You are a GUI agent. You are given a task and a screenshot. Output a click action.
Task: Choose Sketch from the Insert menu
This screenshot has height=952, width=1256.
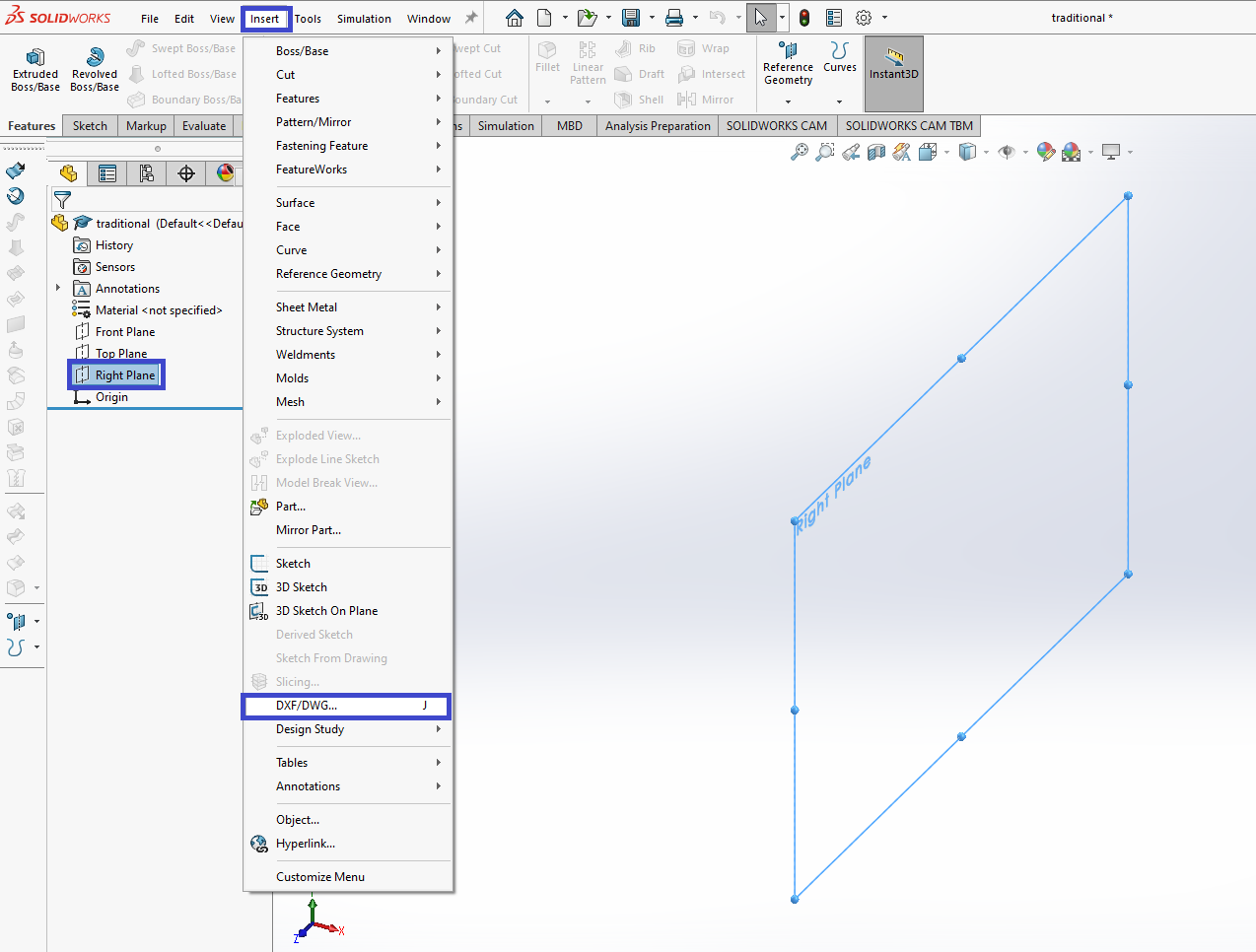point(348,563)
